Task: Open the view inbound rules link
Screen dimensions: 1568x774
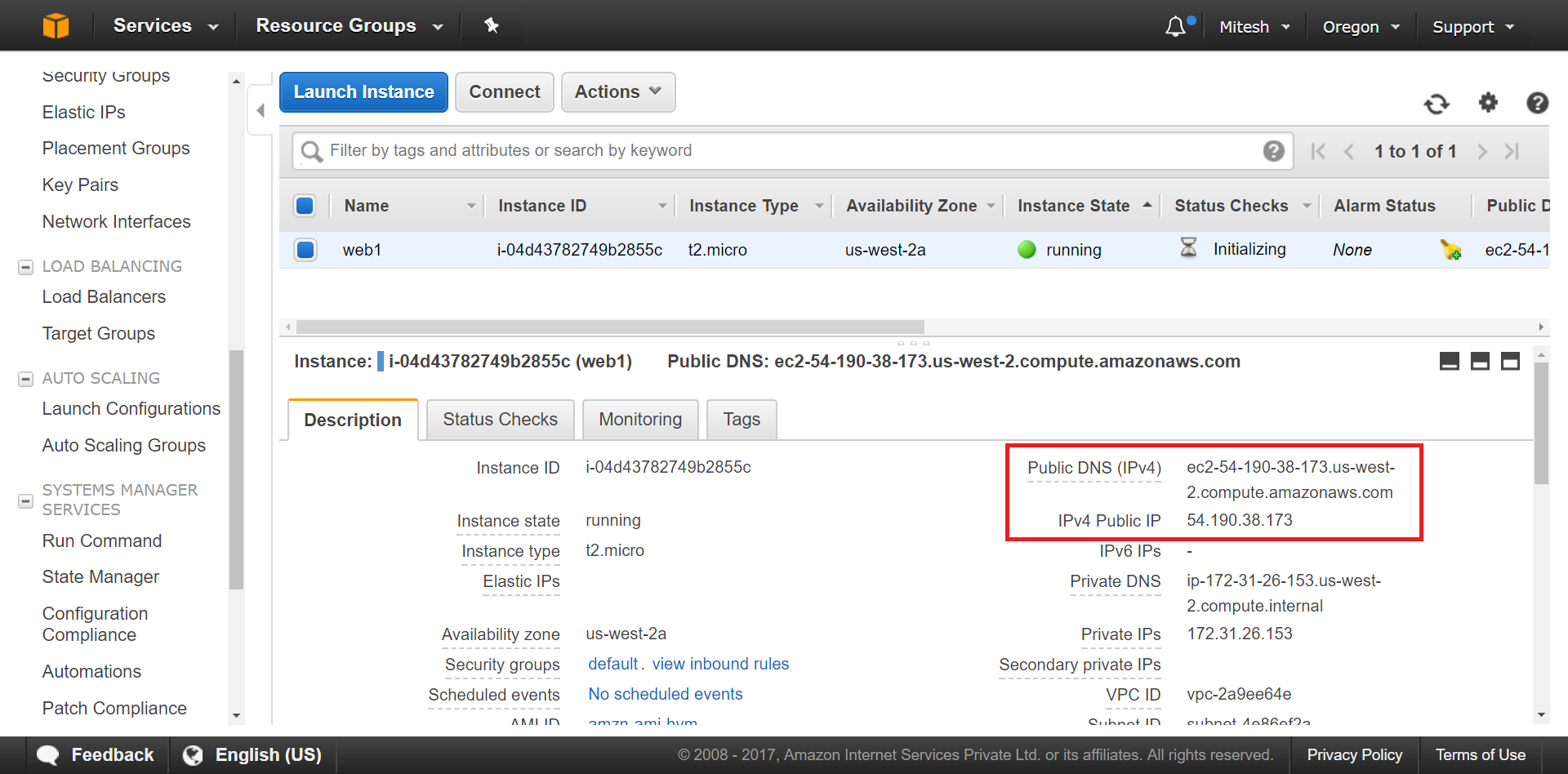Action: click(x=720, y=664)
